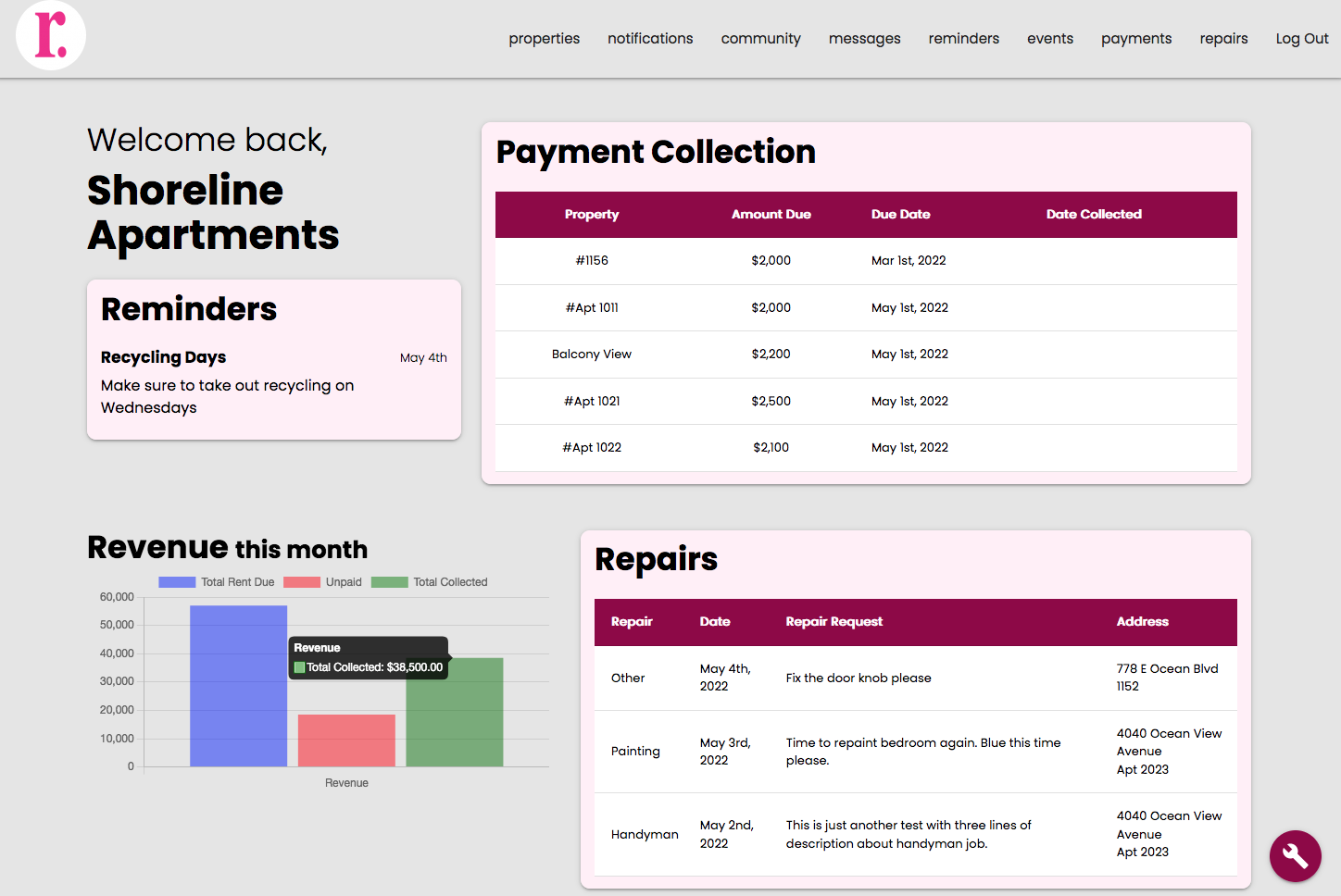This screenshot has width=1341, height=896.
Task: Select the #Apt 1022 property cell
Action: pyautogui.click(x=592, y=448)
